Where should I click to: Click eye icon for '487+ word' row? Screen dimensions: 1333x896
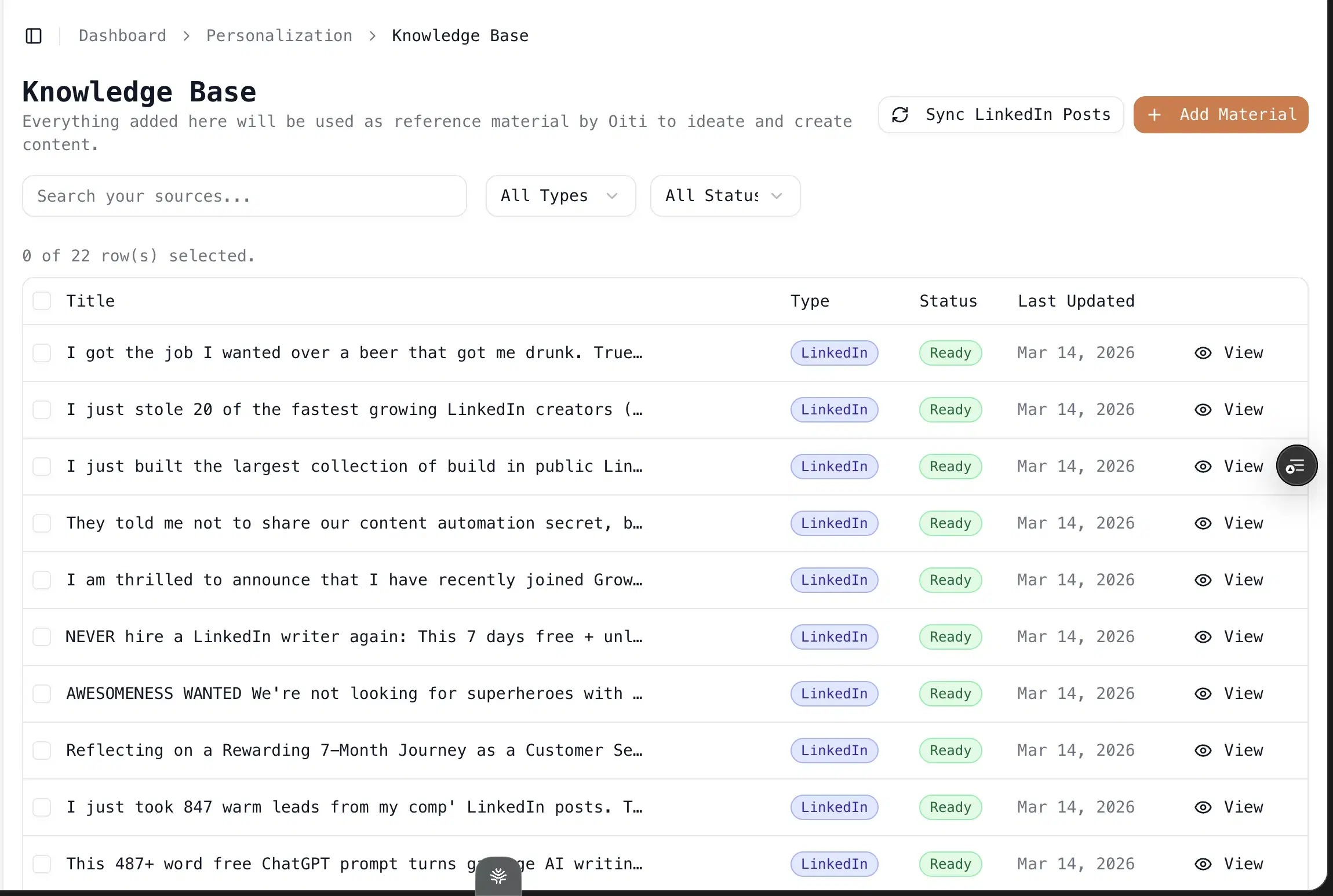pos(1203,864)
